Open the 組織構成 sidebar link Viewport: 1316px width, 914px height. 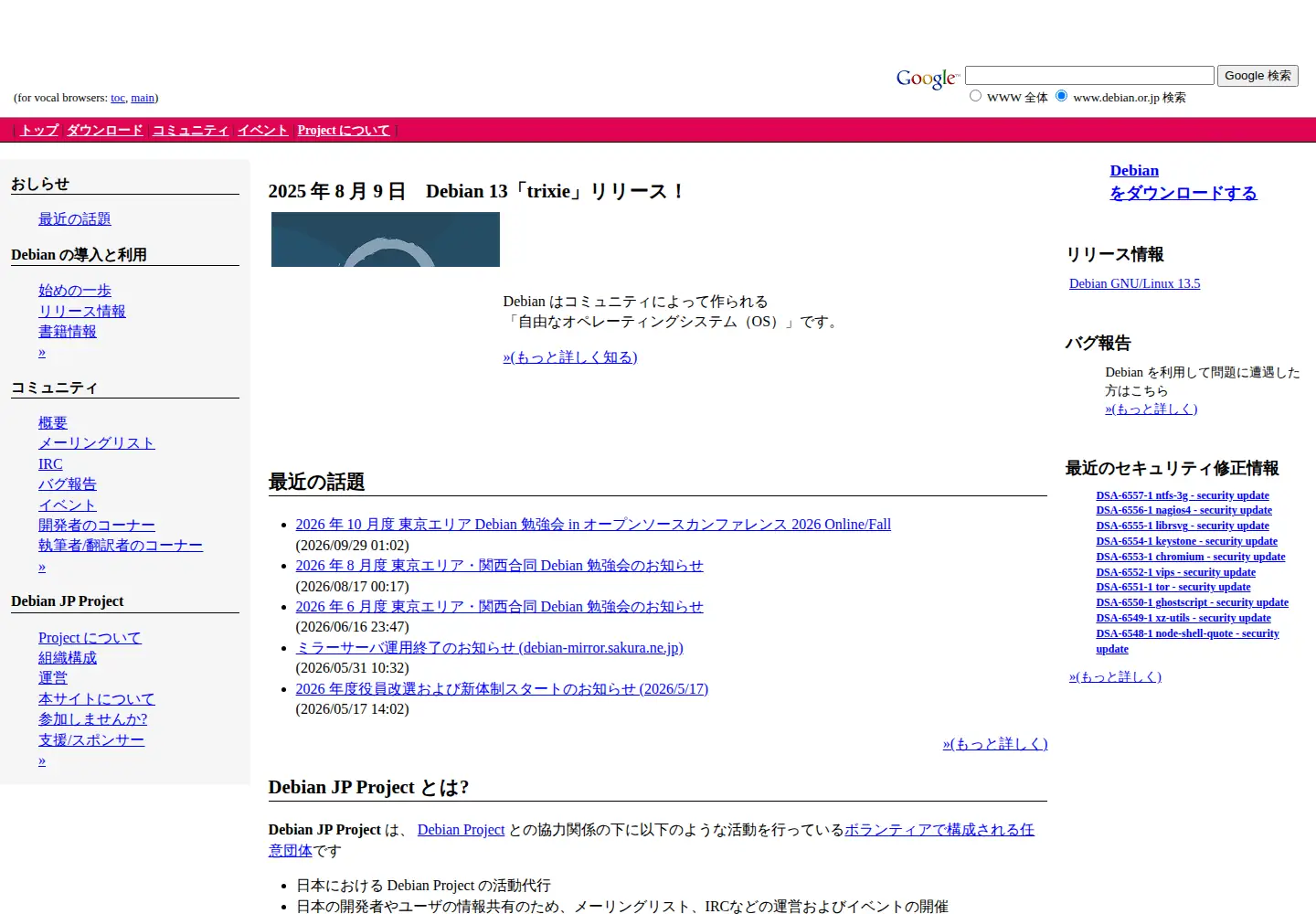[x=68, y=658]
